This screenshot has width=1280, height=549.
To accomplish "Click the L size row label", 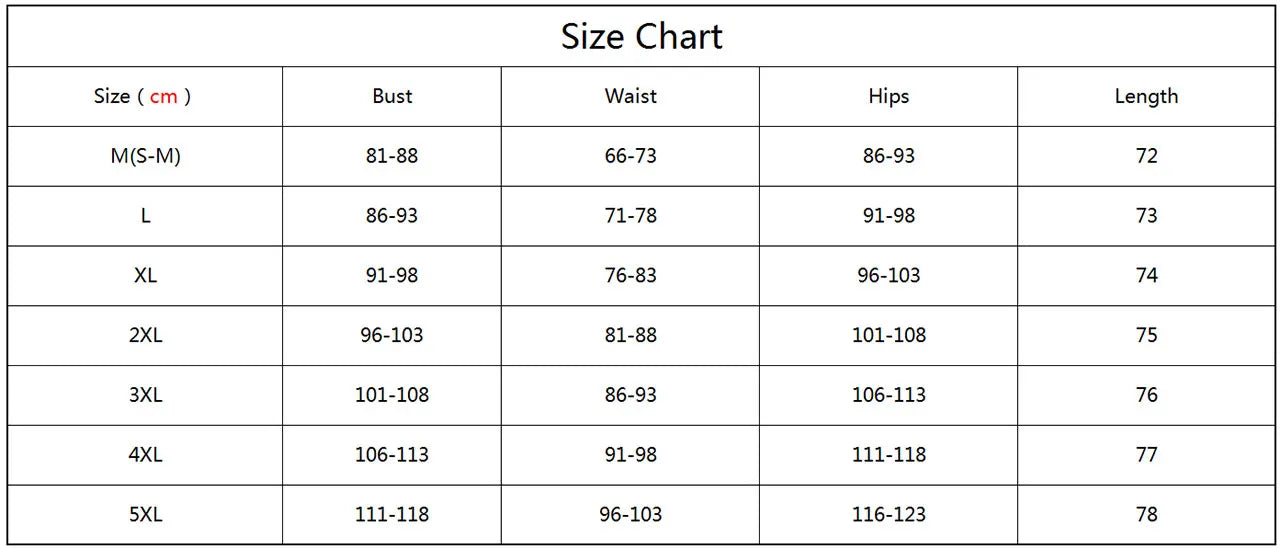I will point(145,216).
